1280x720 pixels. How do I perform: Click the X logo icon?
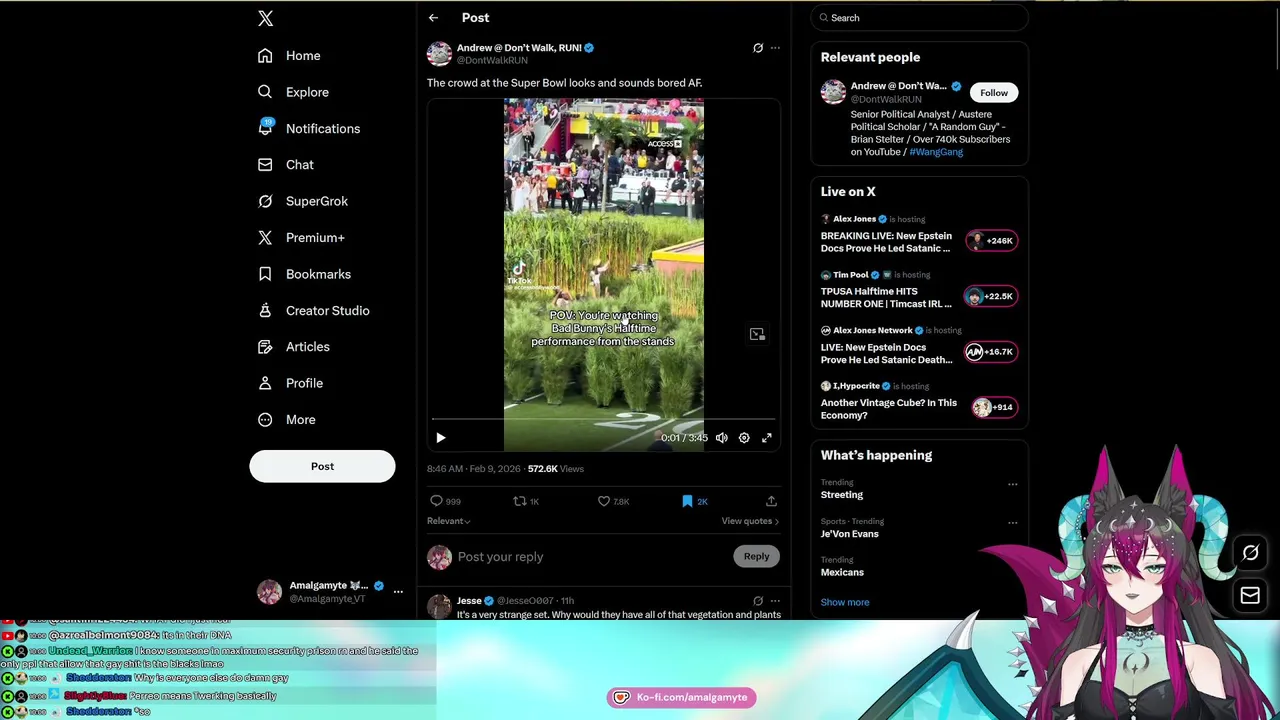tap(265, 18)
